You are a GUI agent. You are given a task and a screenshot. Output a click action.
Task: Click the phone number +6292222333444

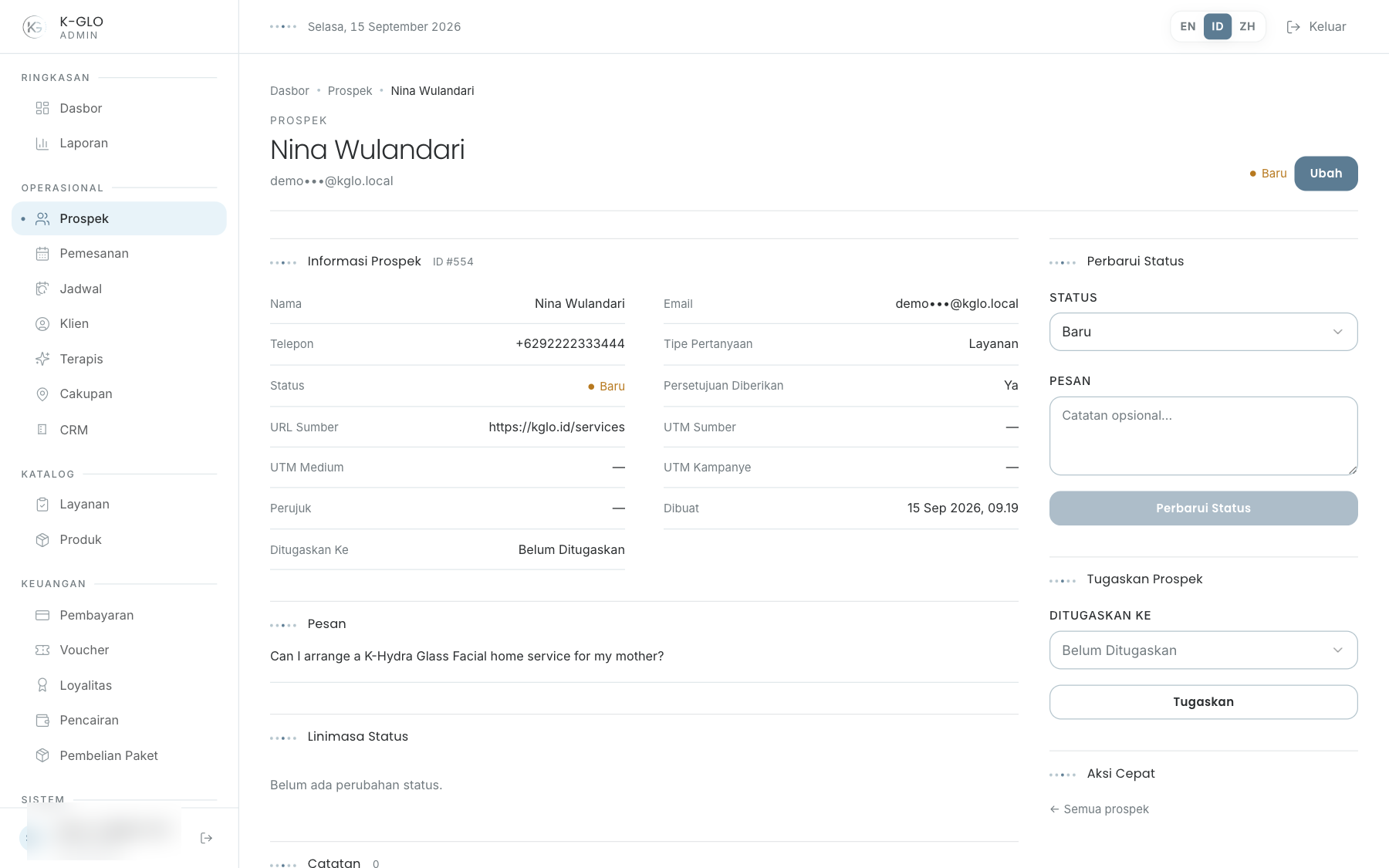coord(570,344)
